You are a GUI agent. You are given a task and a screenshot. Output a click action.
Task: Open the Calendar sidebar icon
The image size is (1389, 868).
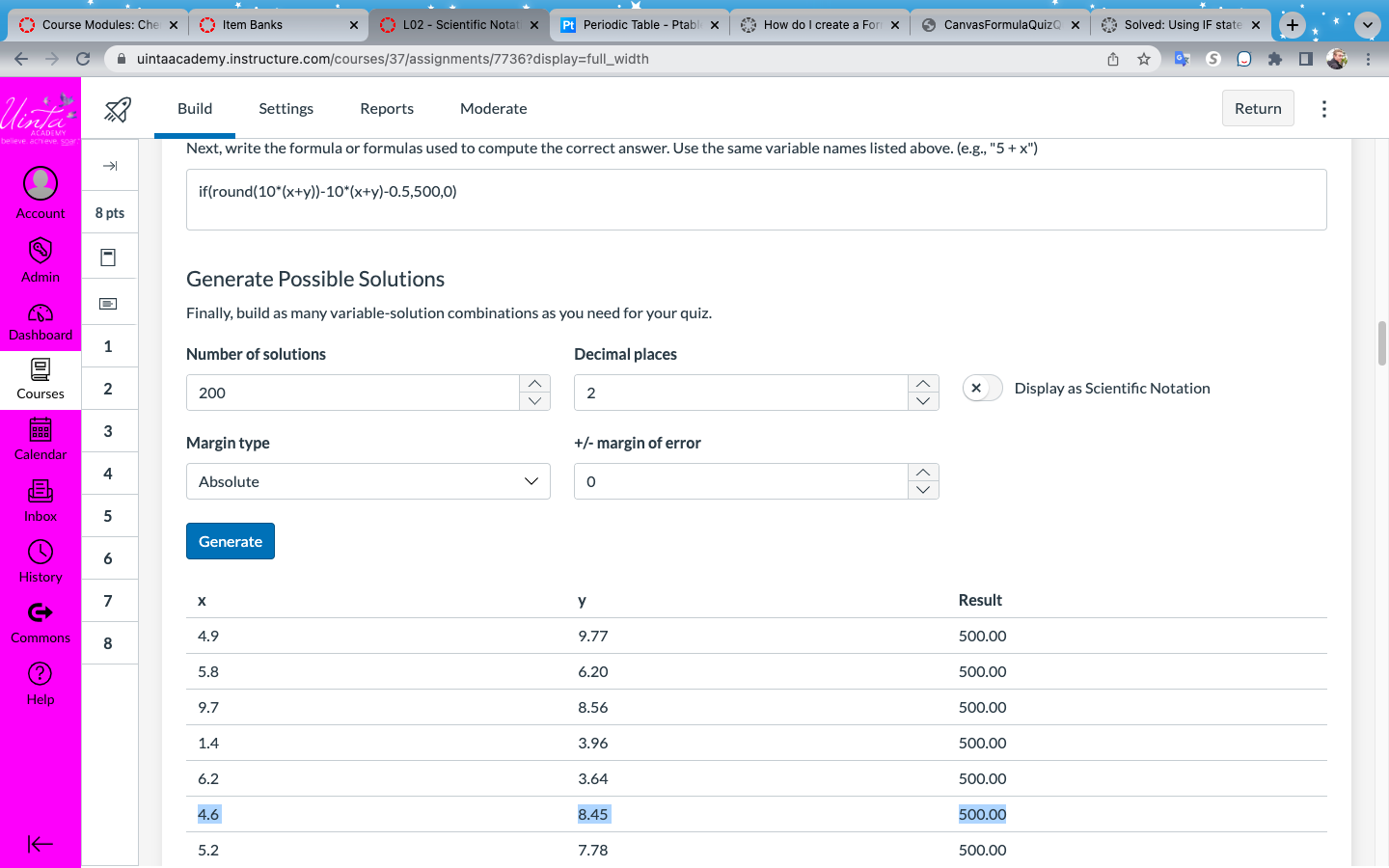pyautogui.click(x=41, y=430)
